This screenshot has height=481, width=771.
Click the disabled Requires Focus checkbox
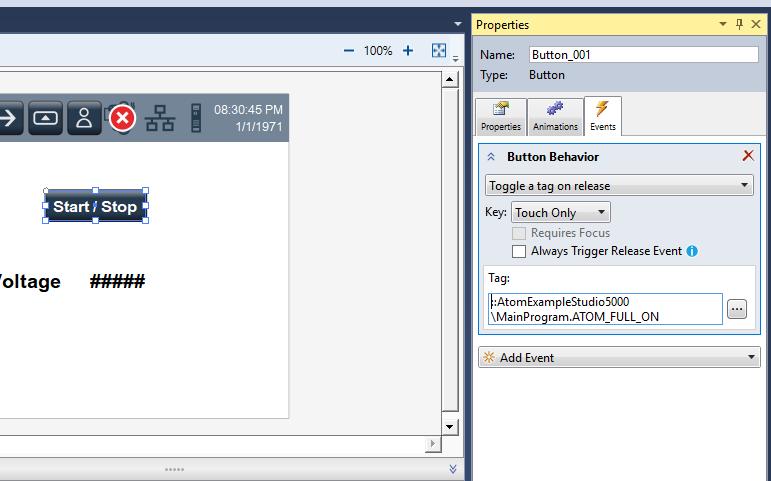pyautogui.click(x=519, y=233)
